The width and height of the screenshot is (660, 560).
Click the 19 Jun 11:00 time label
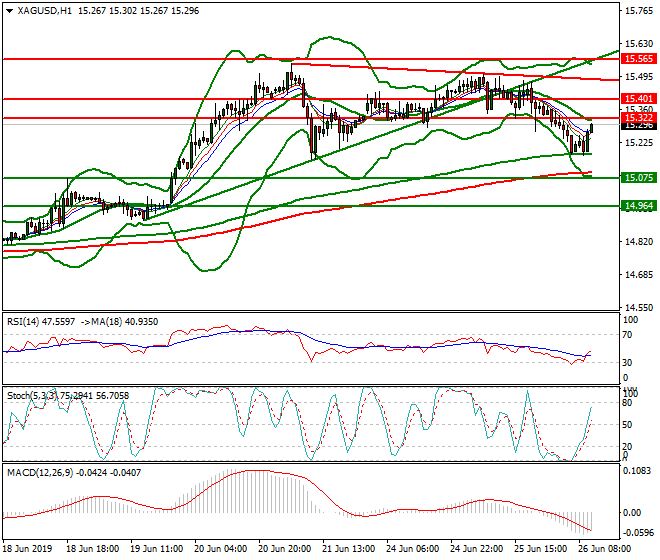pyautogui.click(x=157, y=549)
